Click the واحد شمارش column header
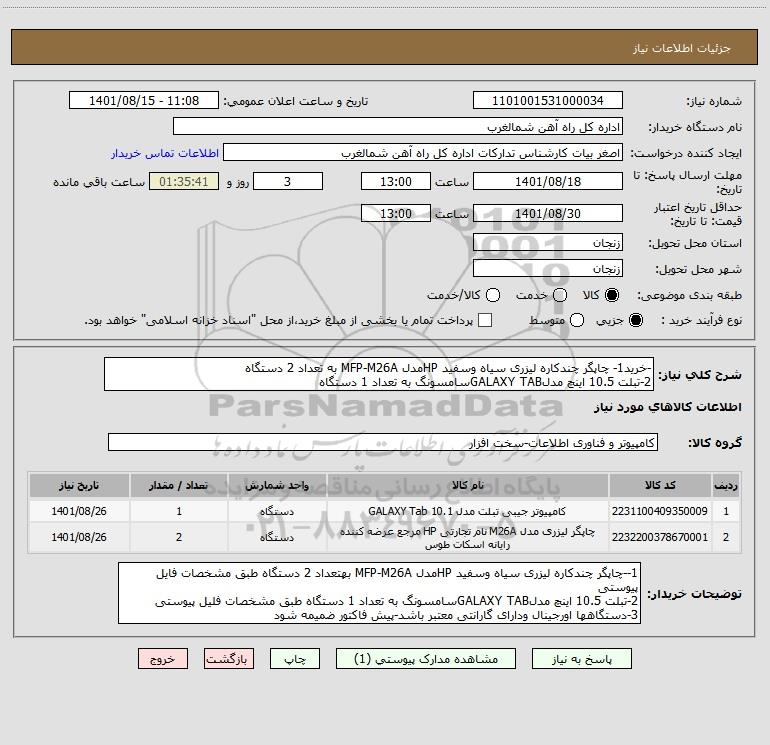 [x=277, y=485]
